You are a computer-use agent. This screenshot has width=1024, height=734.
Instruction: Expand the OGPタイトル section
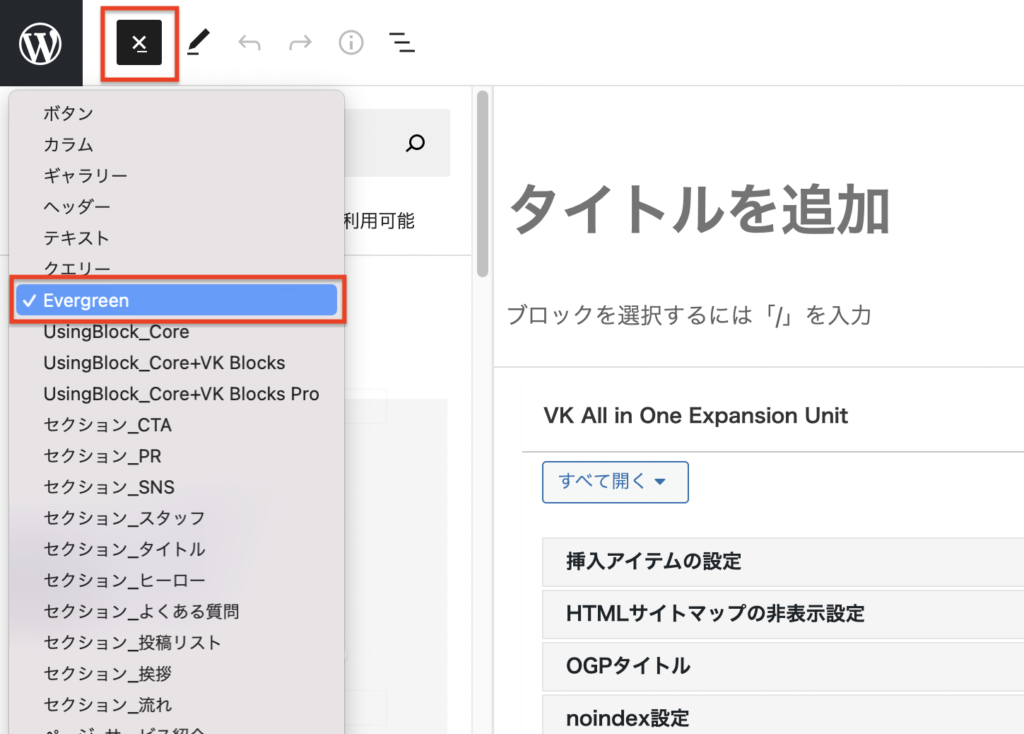pos(627,665)
